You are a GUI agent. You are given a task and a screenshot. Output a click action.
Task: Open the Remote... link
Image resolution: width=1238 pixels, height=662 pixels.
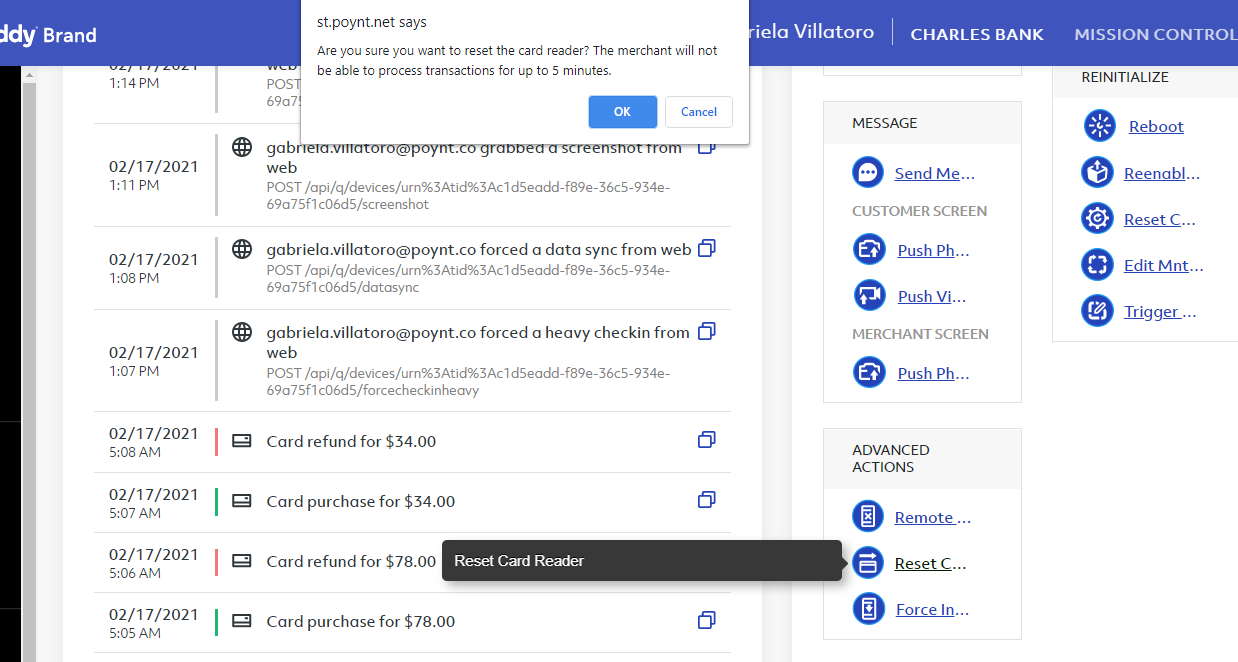pos(933,517)
